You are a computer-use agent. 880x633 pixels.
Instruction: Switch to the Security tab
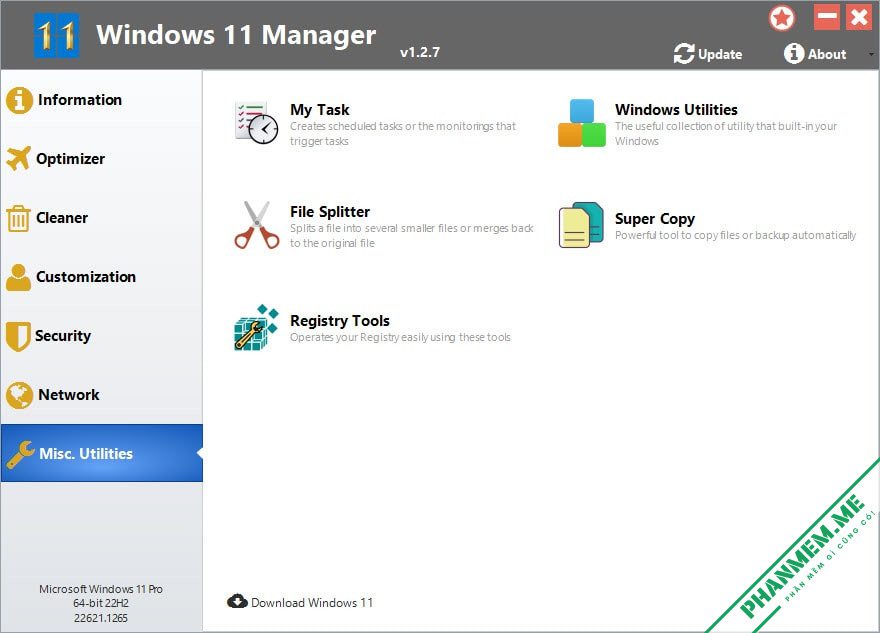(x=102, y=336)
